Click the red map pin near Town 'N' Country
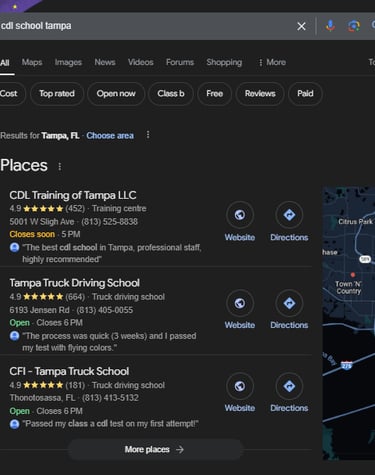 tap(353, 275)
